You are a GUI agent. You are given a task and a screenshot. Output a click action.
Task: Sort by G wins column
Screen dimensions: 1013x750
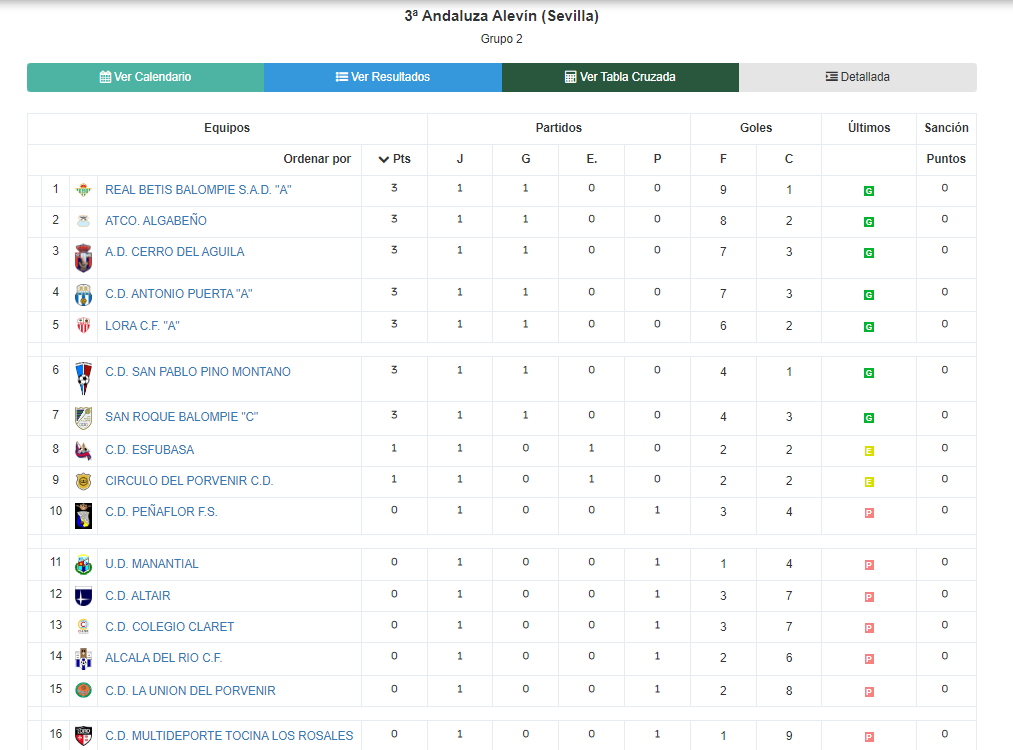526,159
